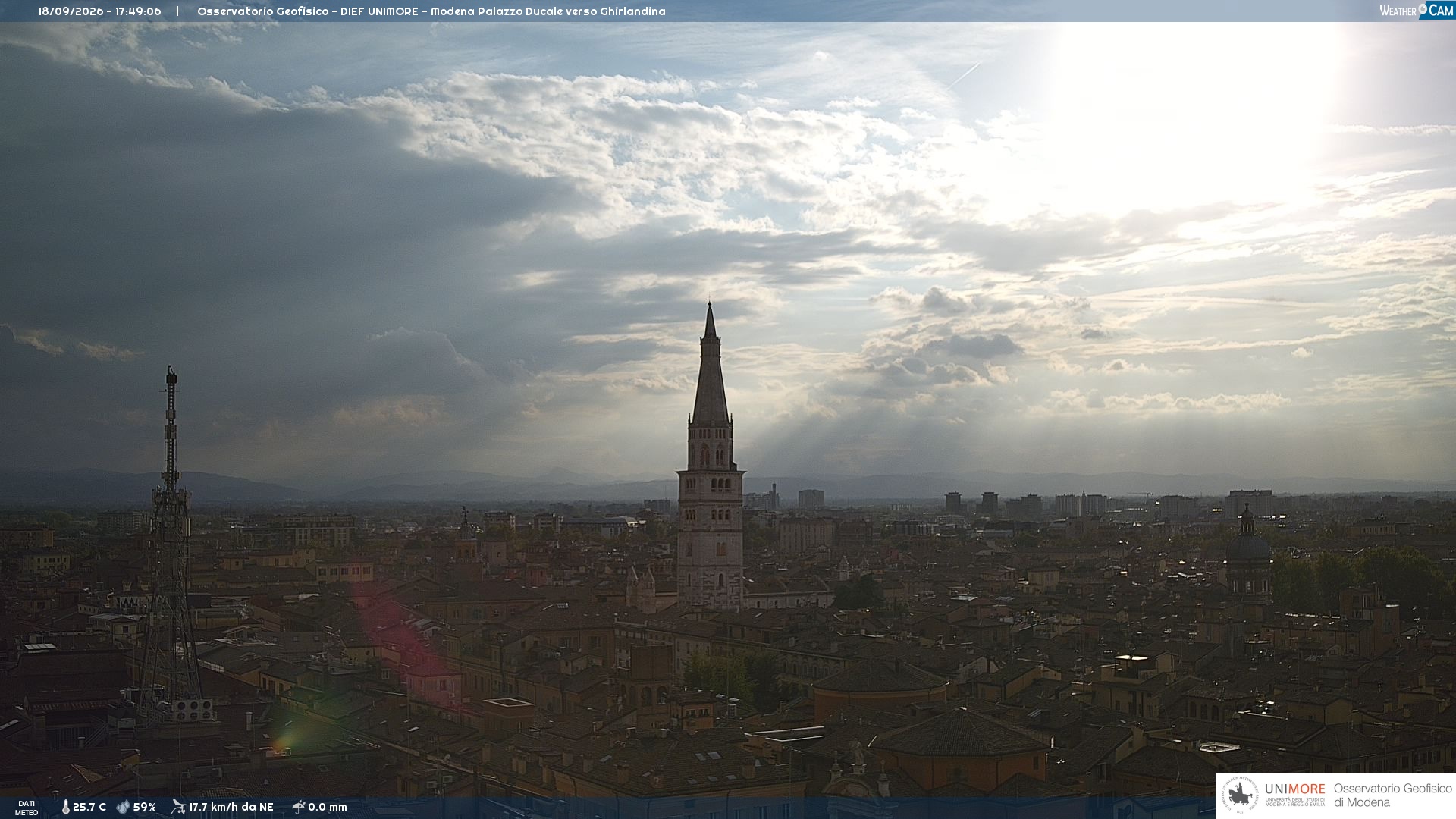Click the Ghirlandina tower spire

710,364
